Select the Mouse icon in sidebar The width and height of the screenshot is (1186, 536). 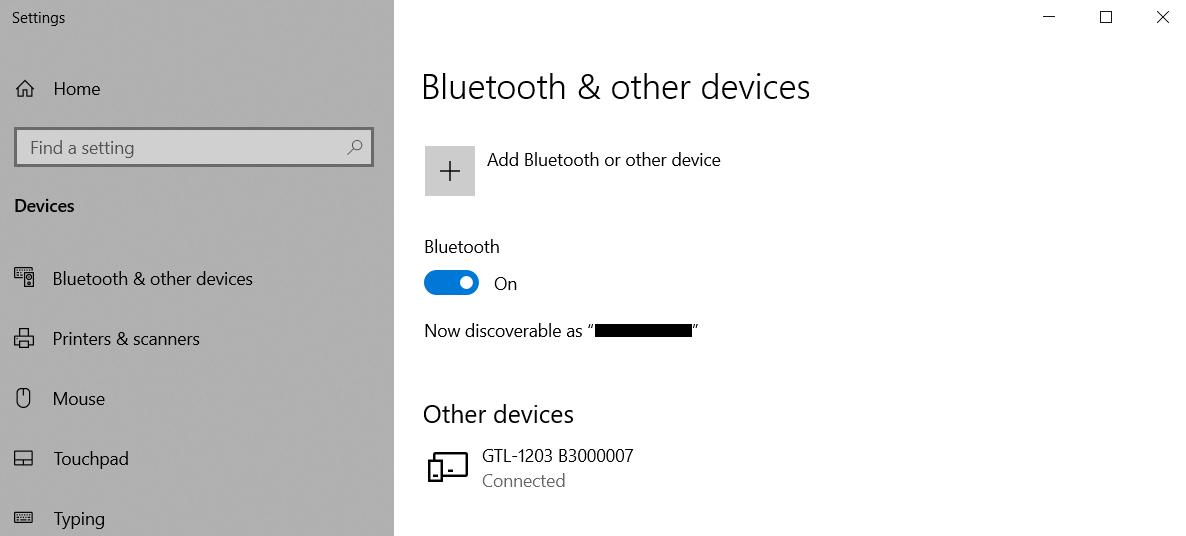[x=25, y=399]
